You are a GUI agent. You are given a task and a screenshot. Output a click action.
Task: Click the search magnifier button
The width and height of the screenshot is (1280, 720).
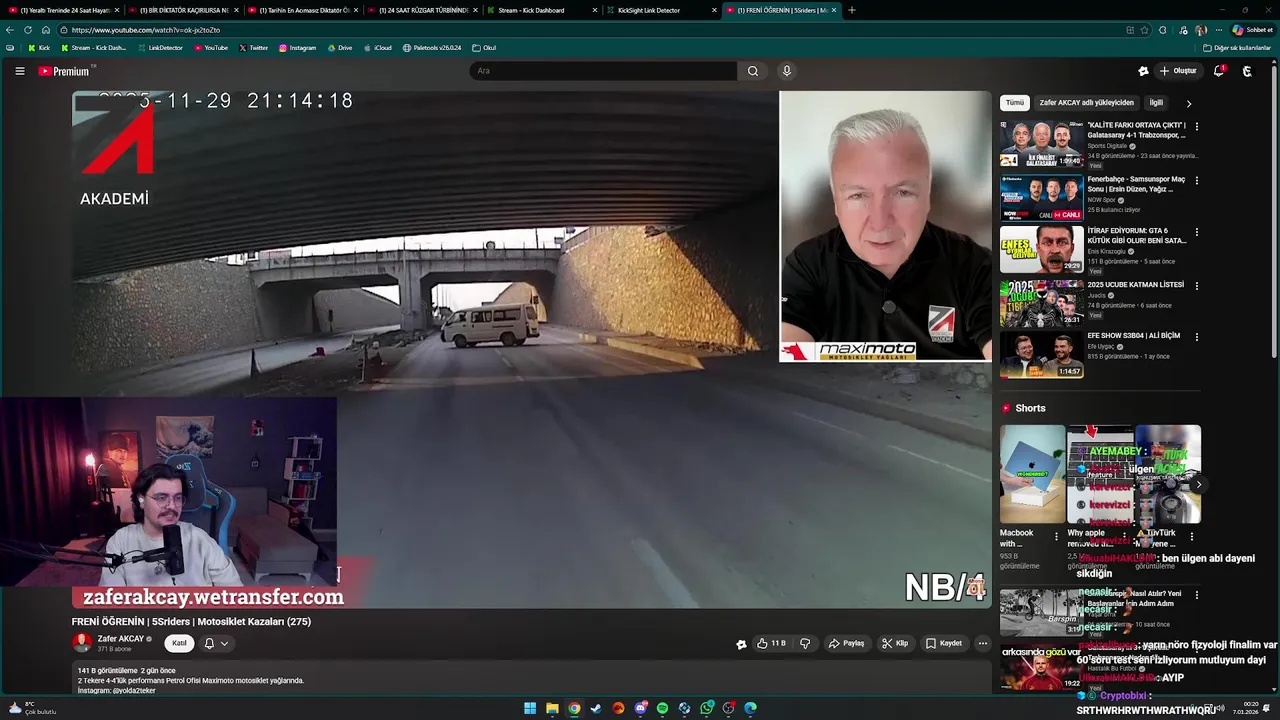point(753,71)
